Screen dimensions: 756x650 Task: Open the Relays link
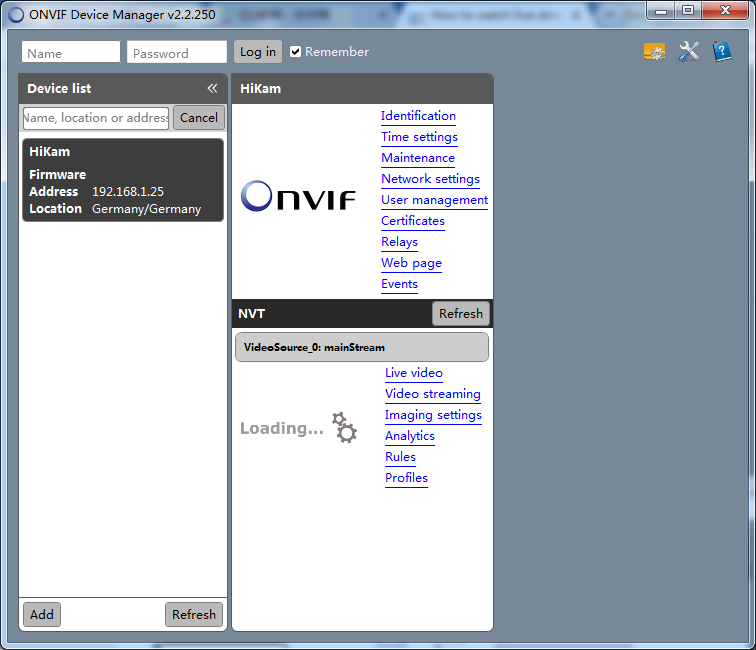399,242
